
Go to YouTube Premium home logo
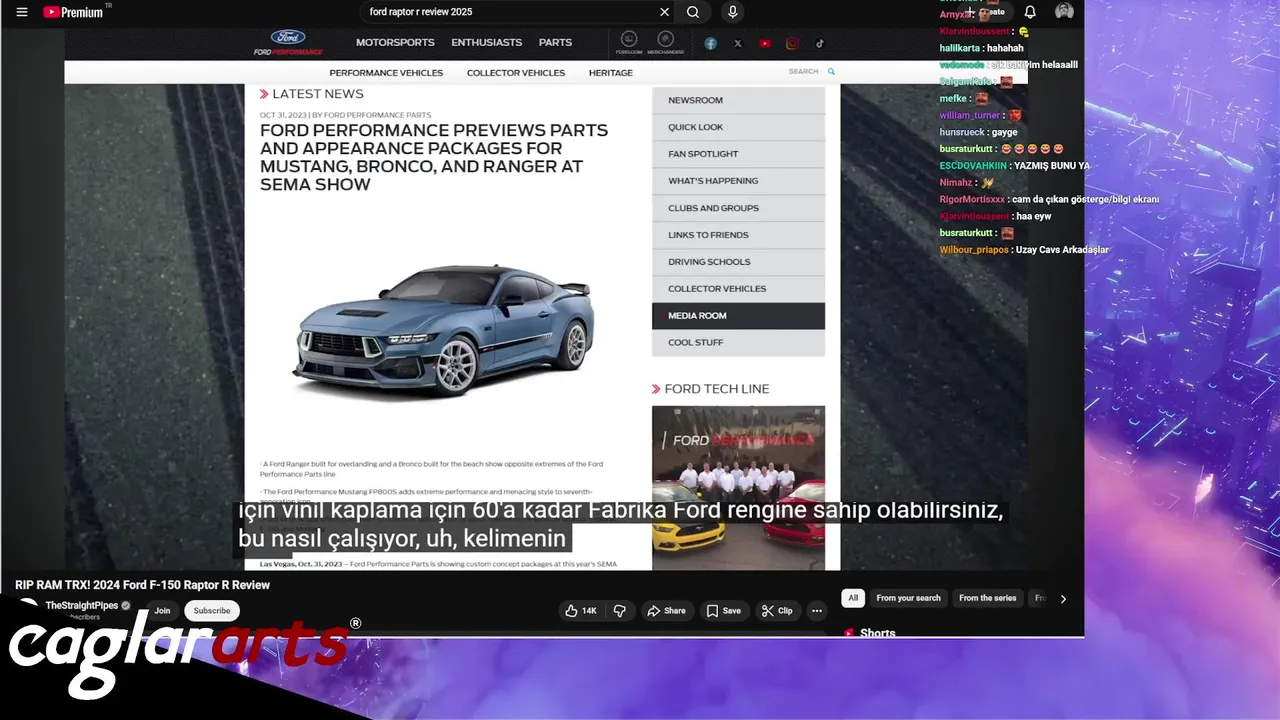(76, 12)
